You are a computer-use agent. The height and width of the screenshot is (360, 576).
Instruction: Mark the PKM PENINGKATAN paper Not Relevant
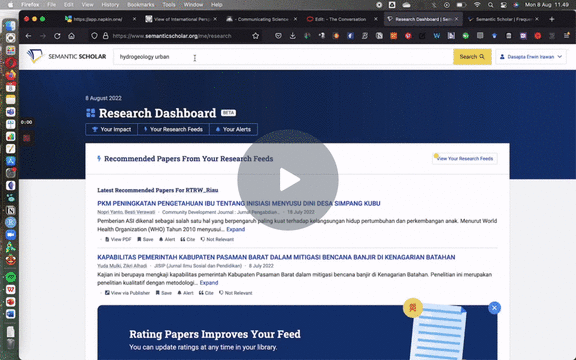(x=217, y=239)
